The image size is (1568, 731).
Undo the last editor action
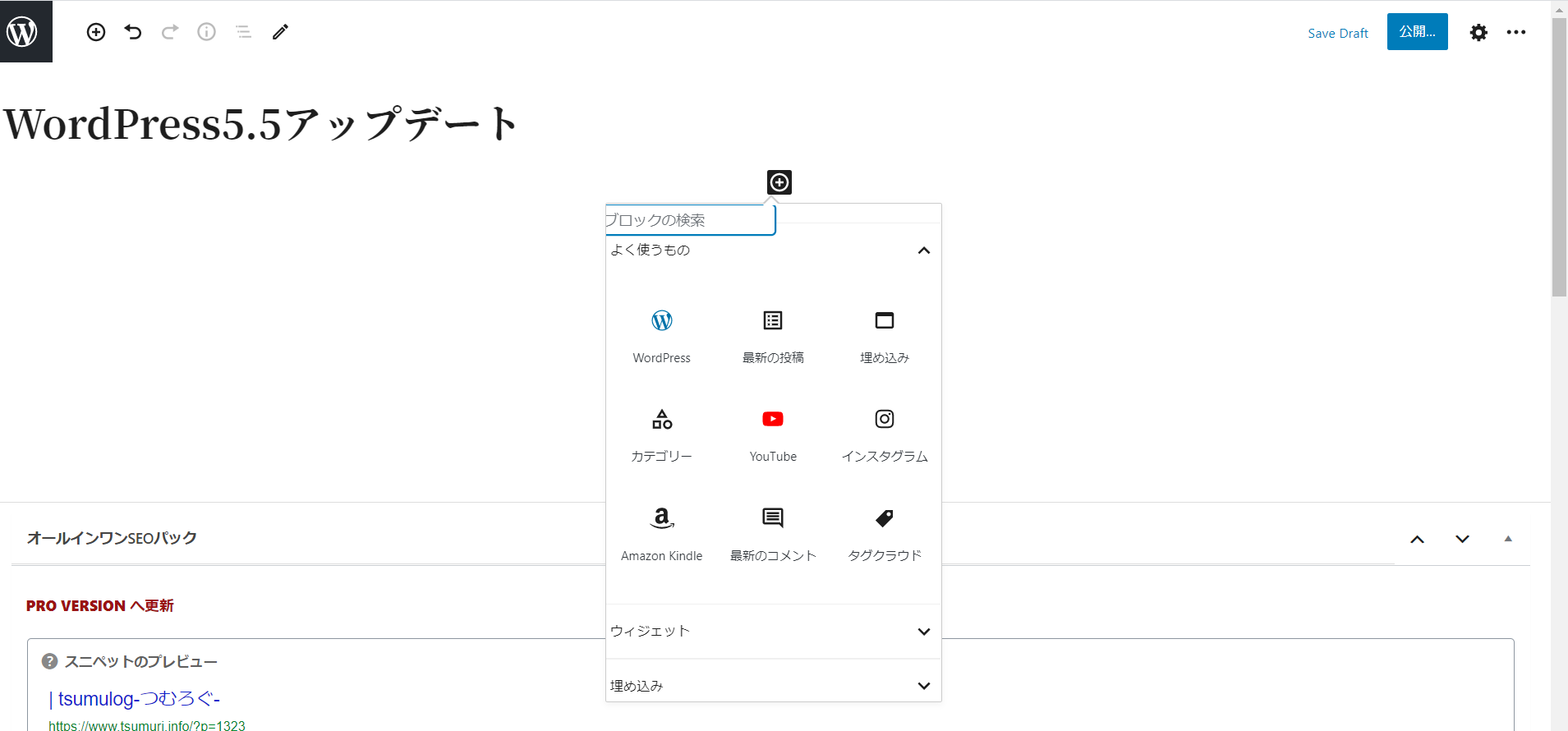133,32
